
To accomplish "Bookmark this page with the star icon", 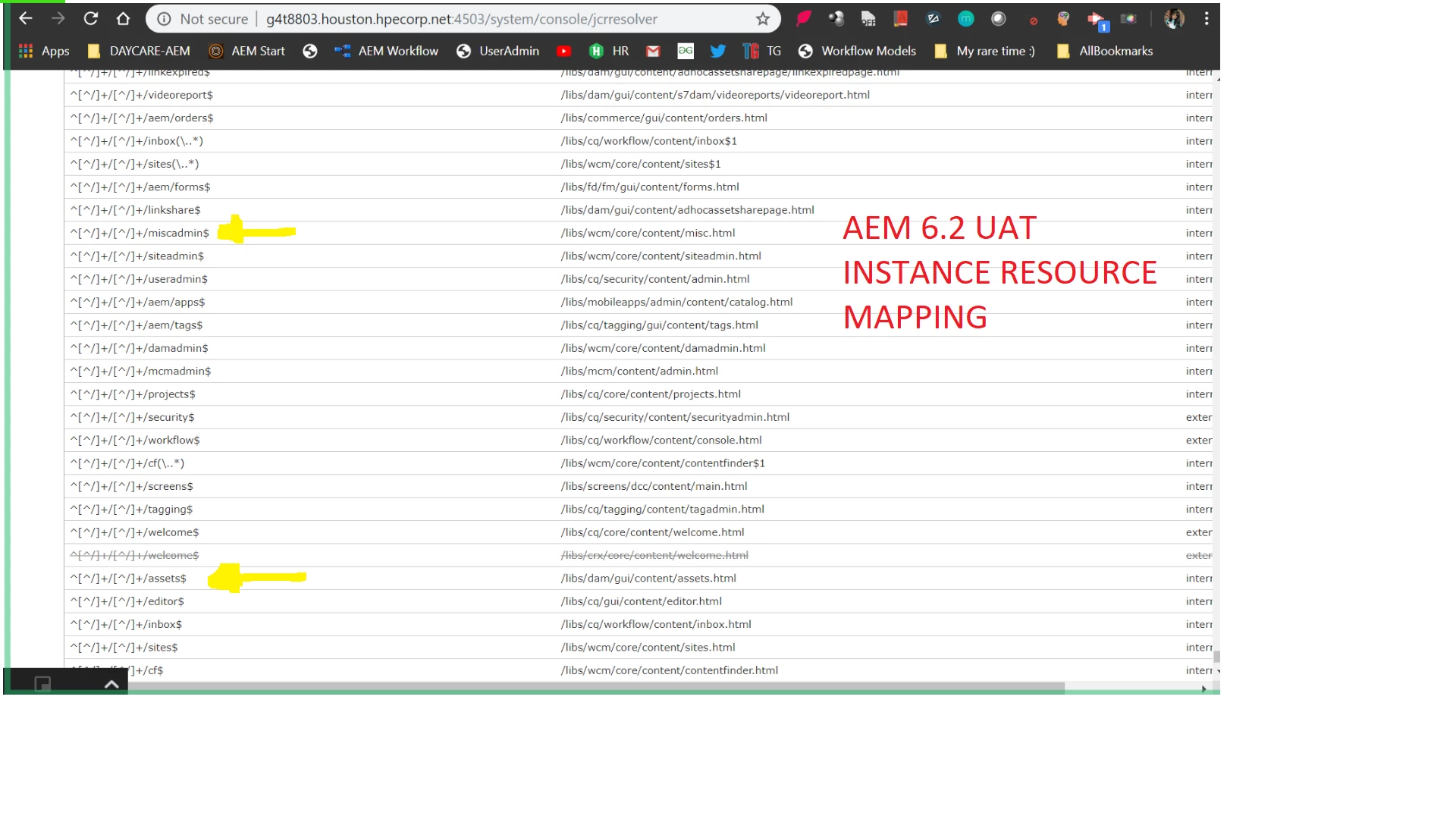I will [x=763, y=19].
